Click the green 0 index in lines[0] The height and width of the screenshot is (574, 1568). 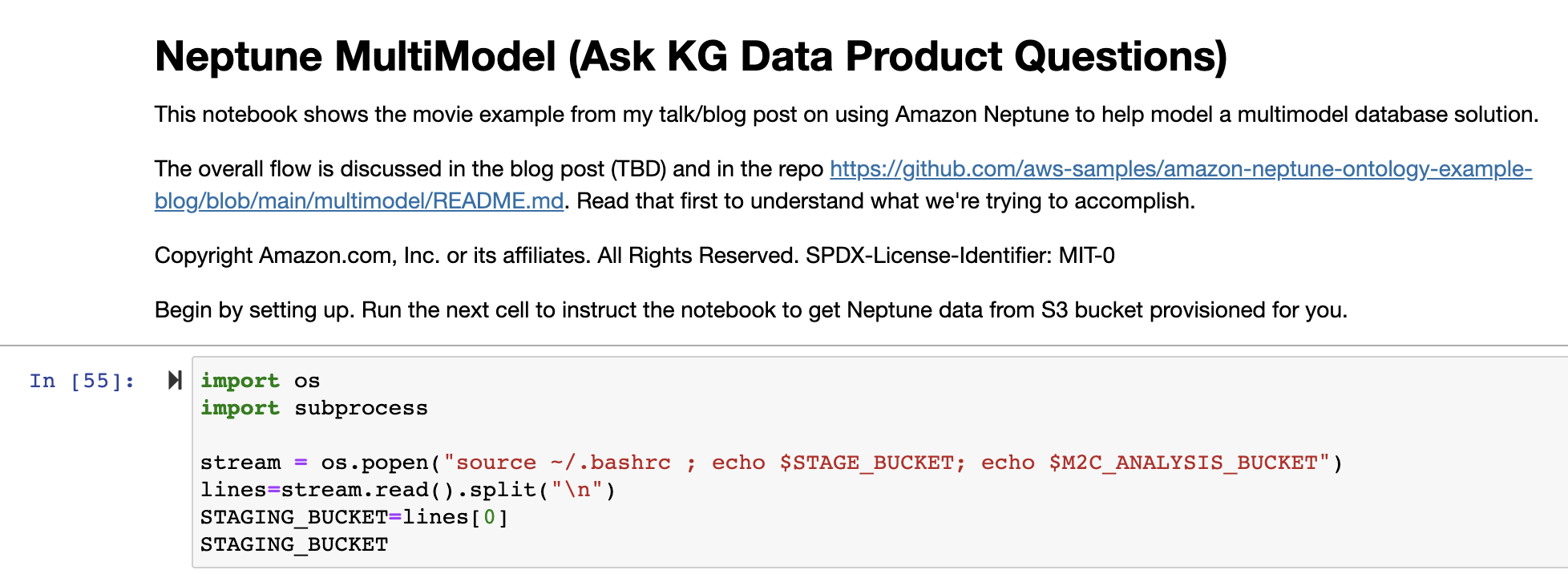coord(489,517)
